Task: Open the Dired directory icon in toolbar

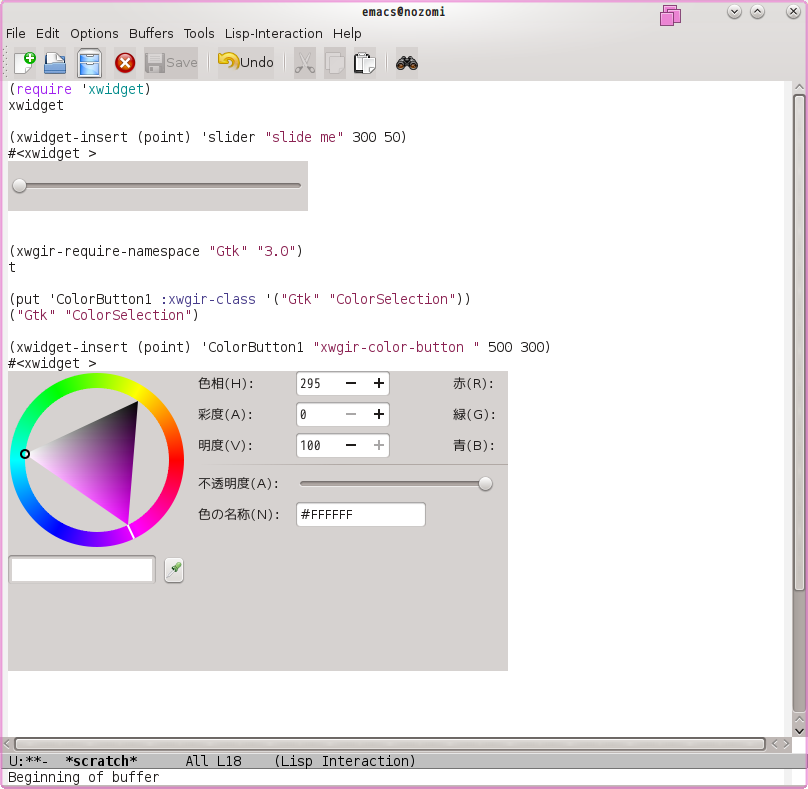Action: (x=89, y=63)
